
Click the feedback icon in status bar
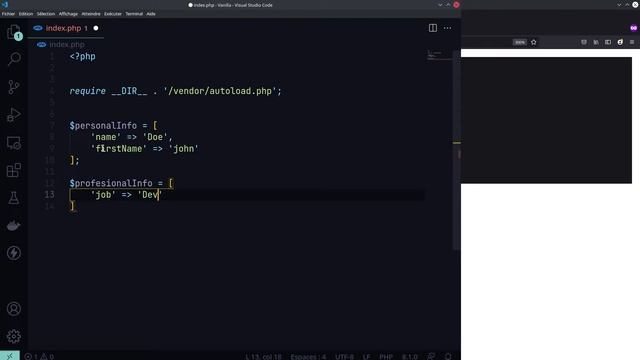pos(431,356)
